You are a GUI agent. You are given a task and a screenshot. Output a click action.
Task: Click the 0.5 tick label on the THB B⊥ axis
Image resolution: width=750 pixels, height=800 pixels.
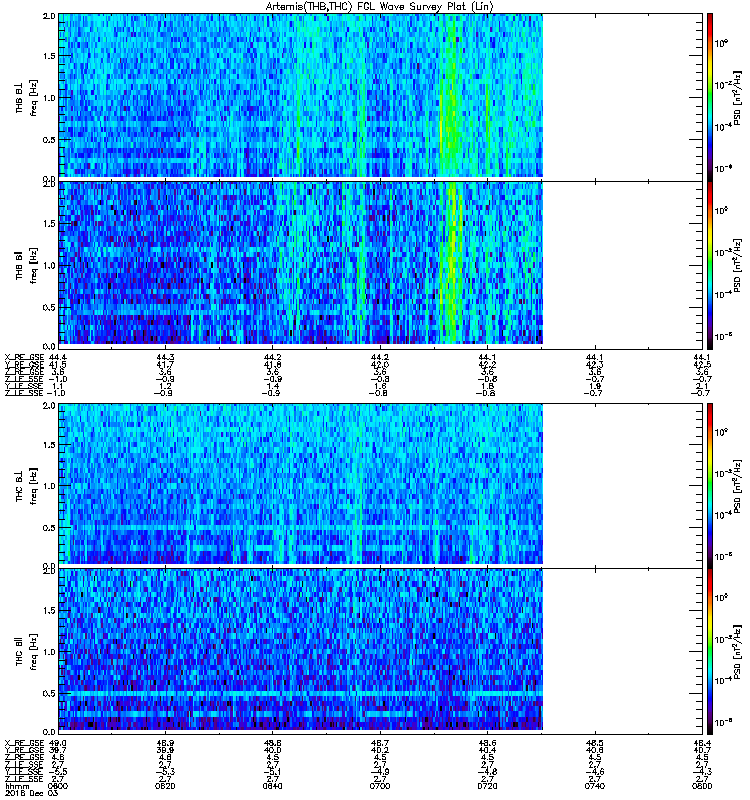(49, 140)
